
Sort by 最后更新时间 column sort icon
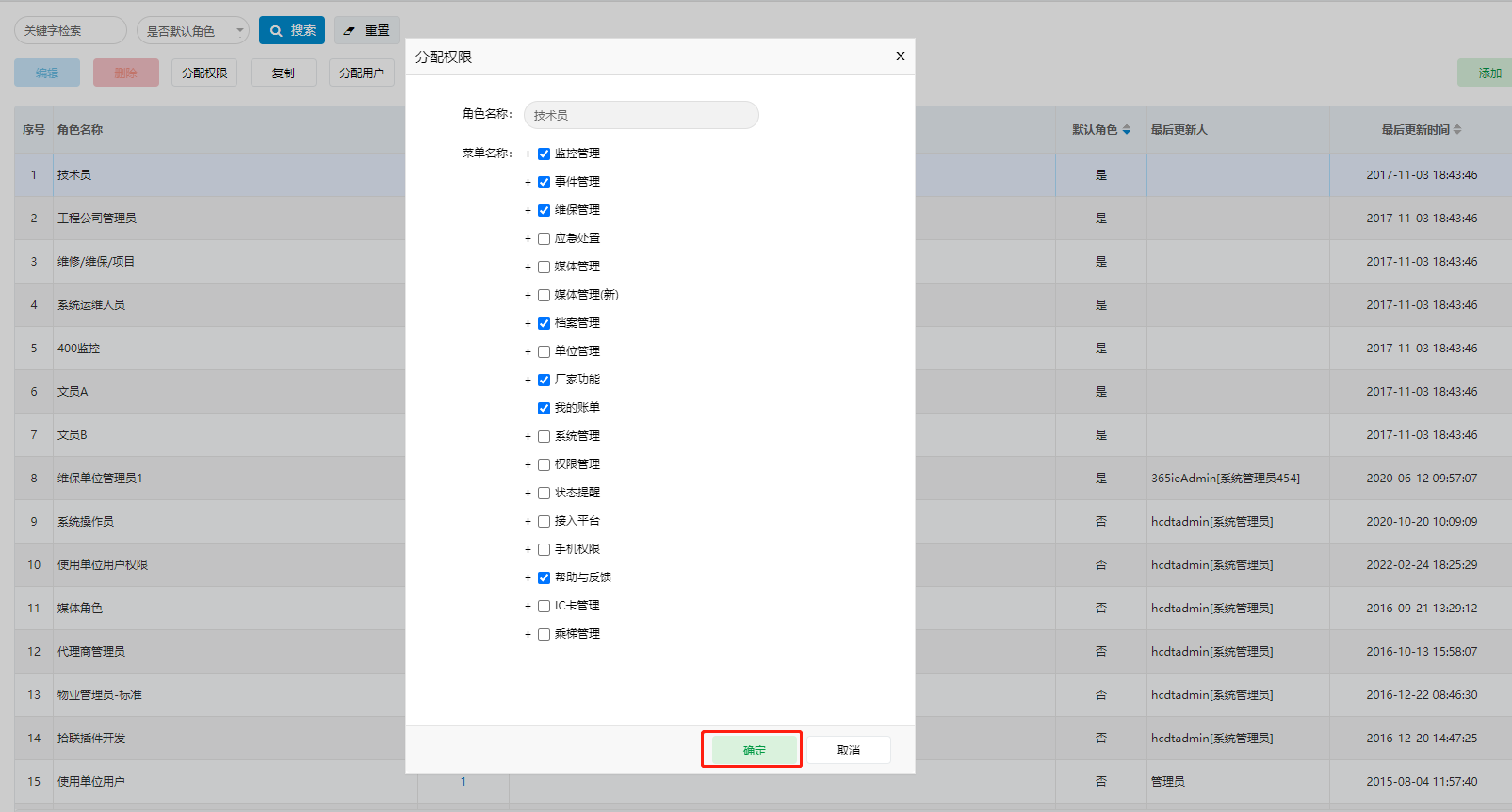(x=1457, y=130)
